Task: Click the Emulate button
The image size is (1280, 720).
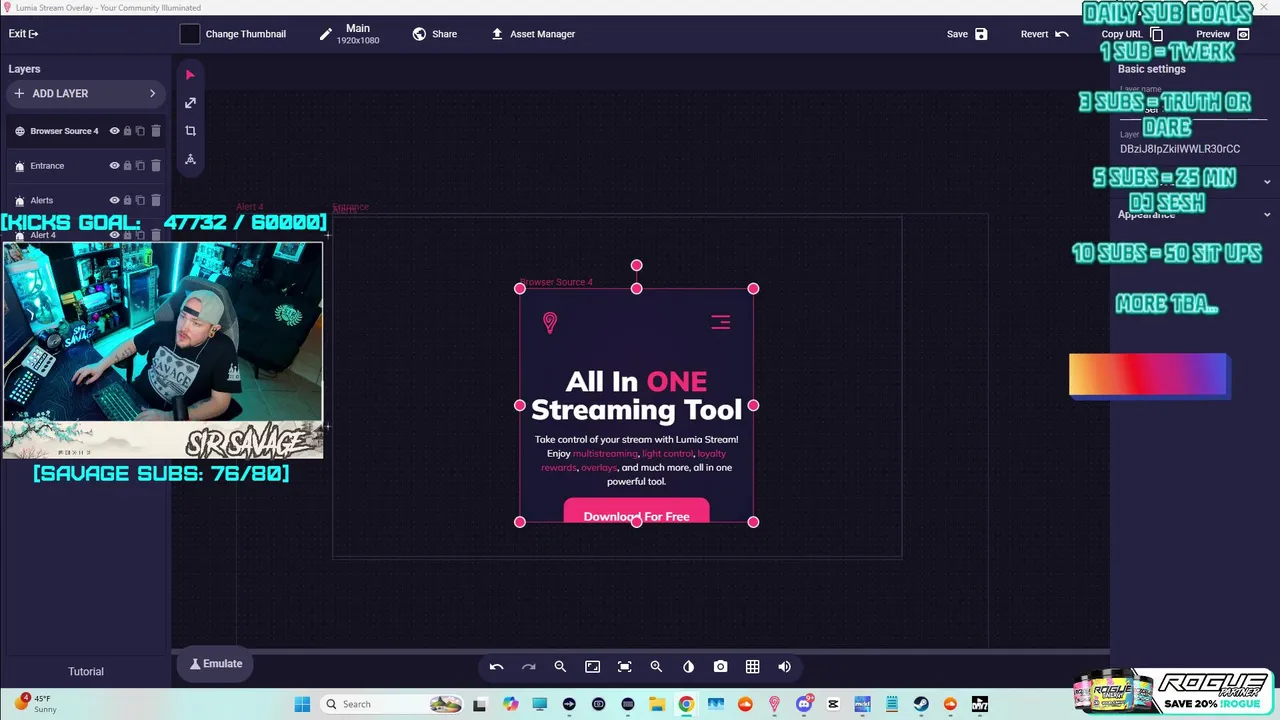Action: click(x=216, y=664)
